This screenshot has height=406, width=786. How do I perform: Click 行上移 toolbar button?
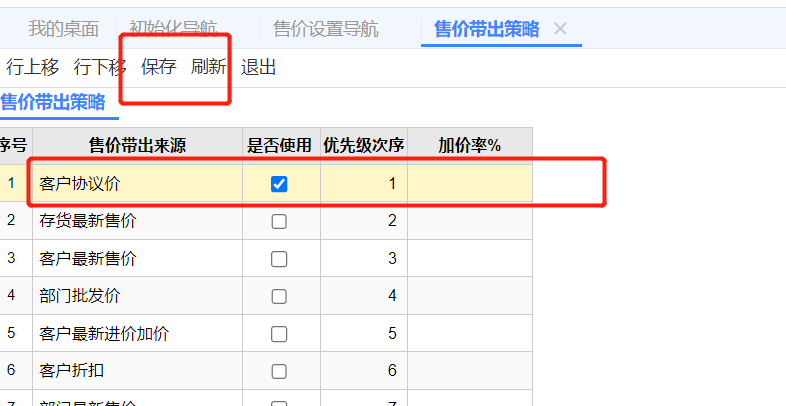(x=33, y=67)
